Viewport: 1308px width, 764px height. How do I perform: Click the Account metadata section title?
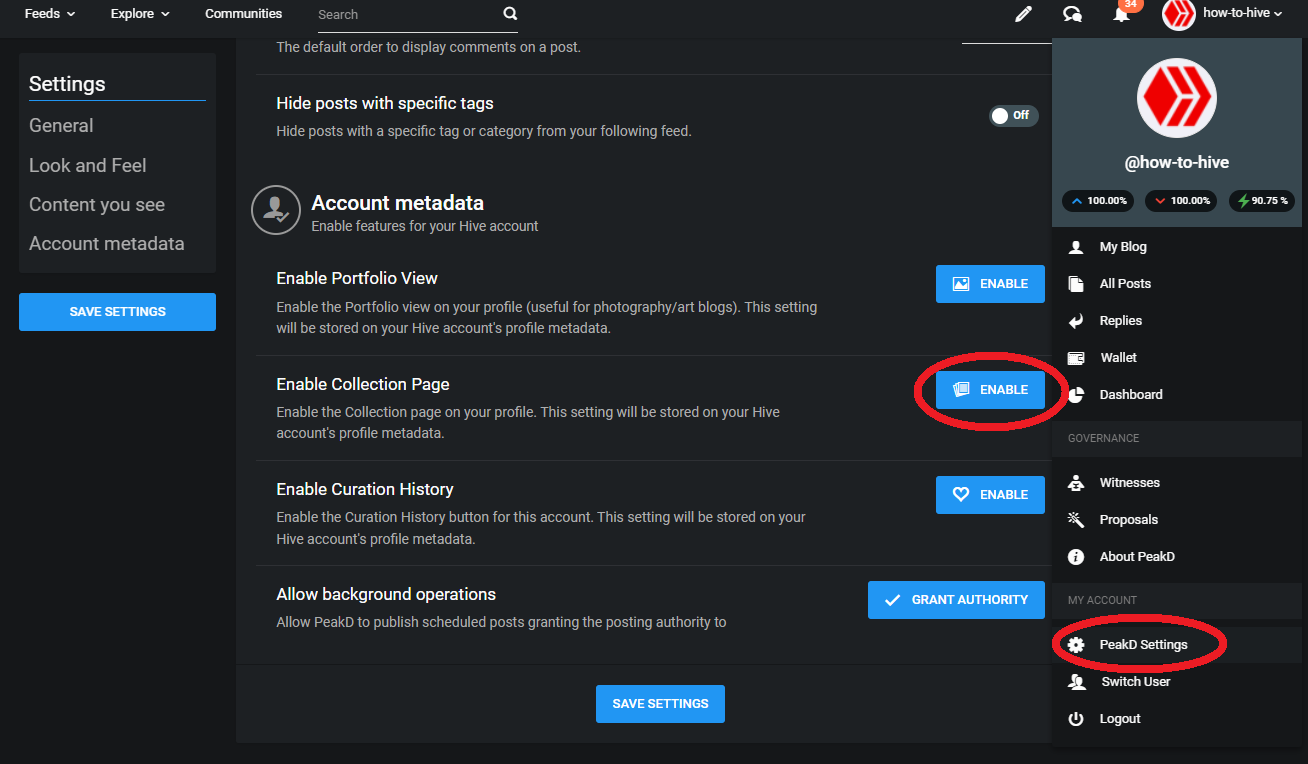(x=398, y=203)
